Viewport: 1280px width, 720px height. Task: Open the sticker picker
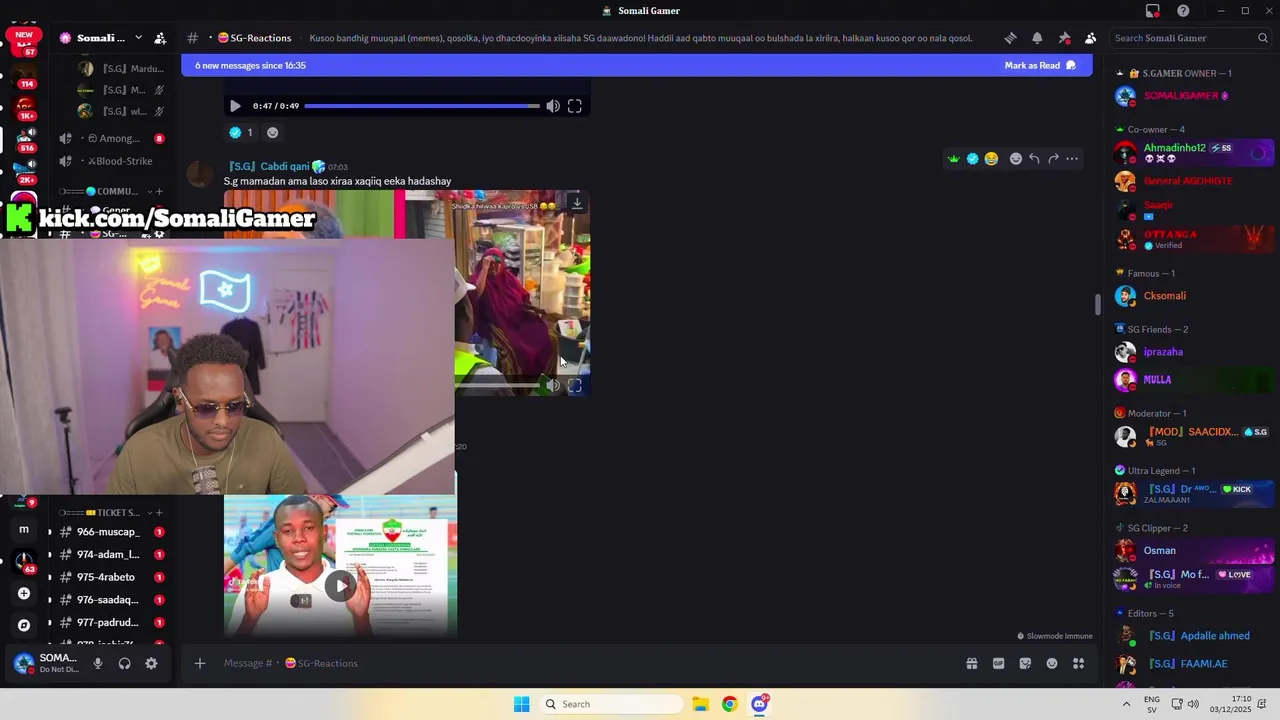[1025, 663]
